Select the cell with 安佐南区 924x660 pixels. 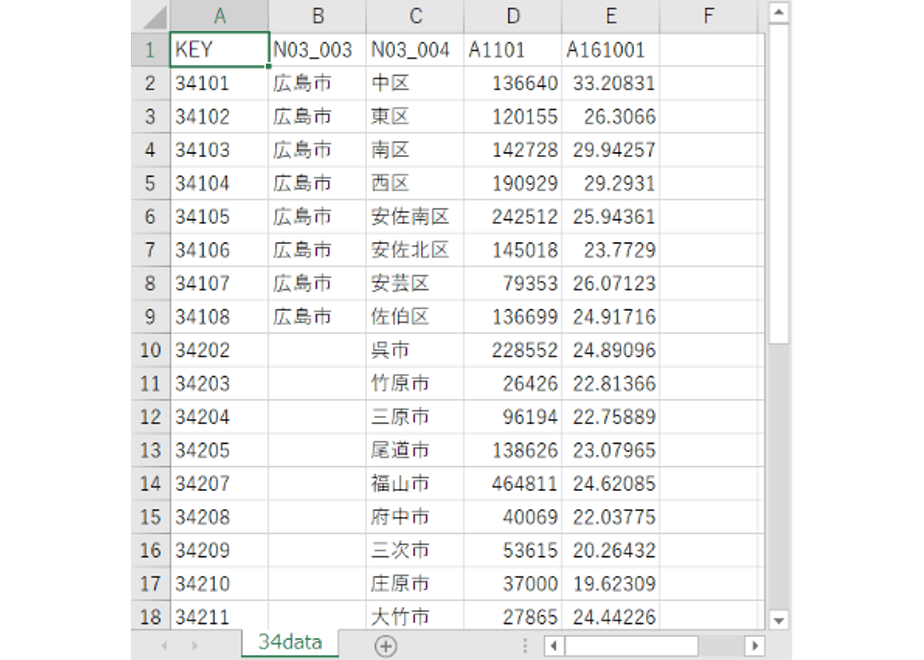pos(415,217)
